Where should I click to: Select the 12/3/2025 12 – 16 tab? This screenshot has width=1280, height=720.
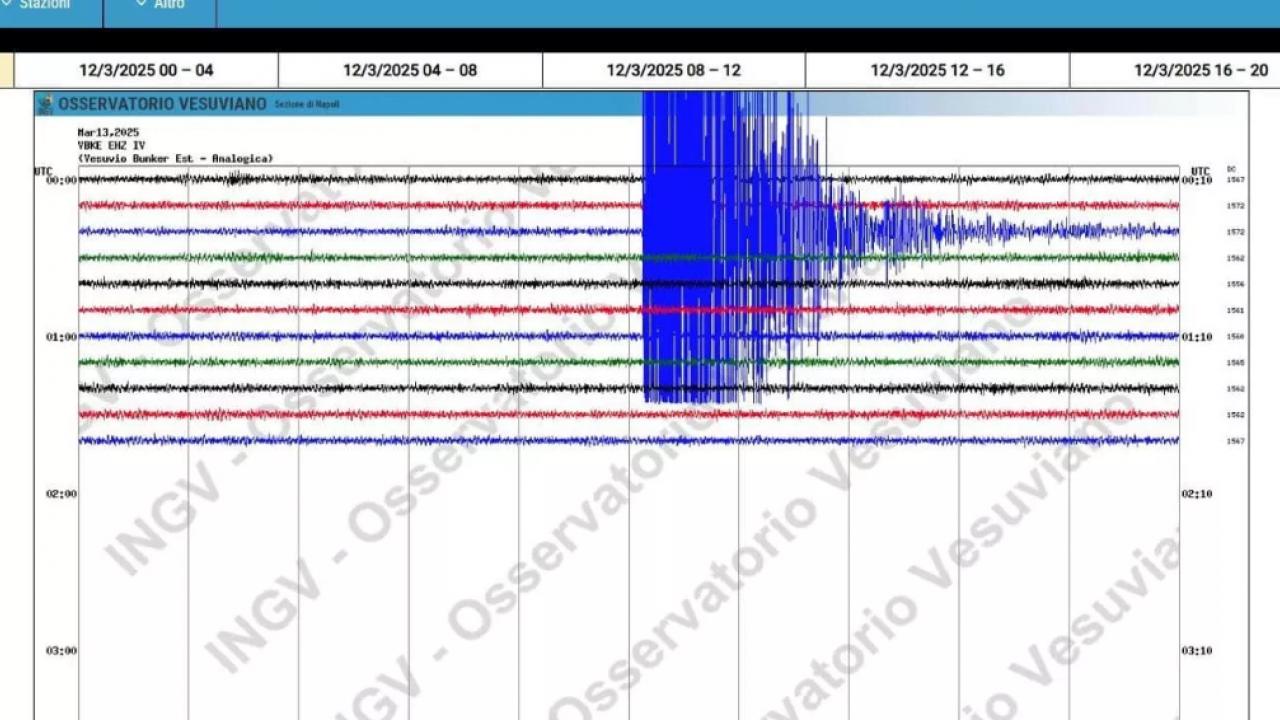click(937, 70)
